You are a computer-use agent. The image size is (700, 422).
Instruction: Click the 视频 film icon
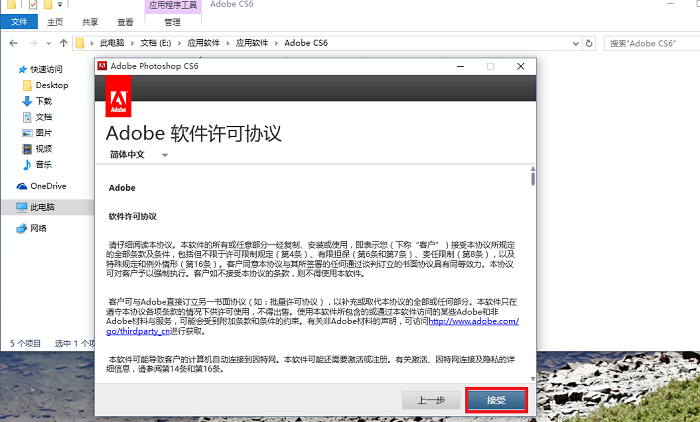[27, 149]
